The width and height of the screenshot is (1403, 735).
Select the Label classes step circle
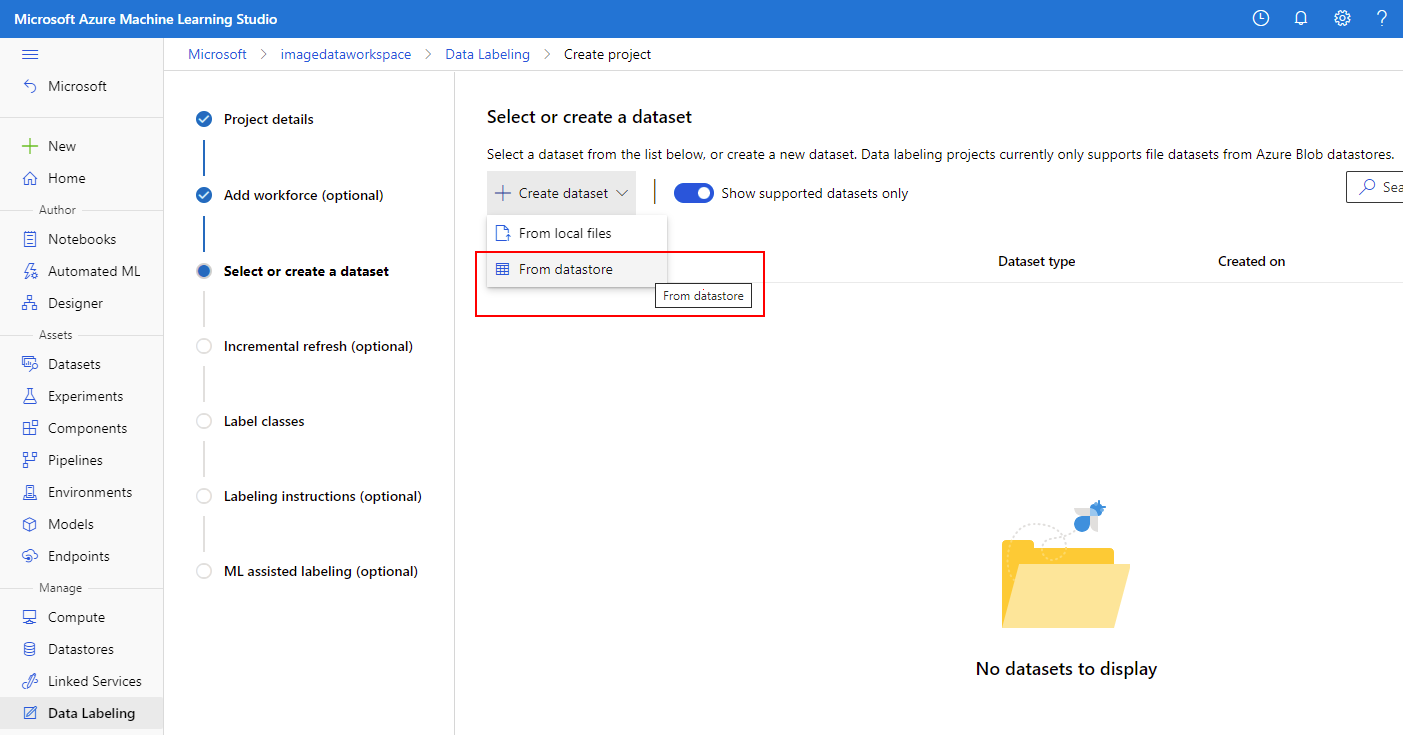tap(204, 421)
